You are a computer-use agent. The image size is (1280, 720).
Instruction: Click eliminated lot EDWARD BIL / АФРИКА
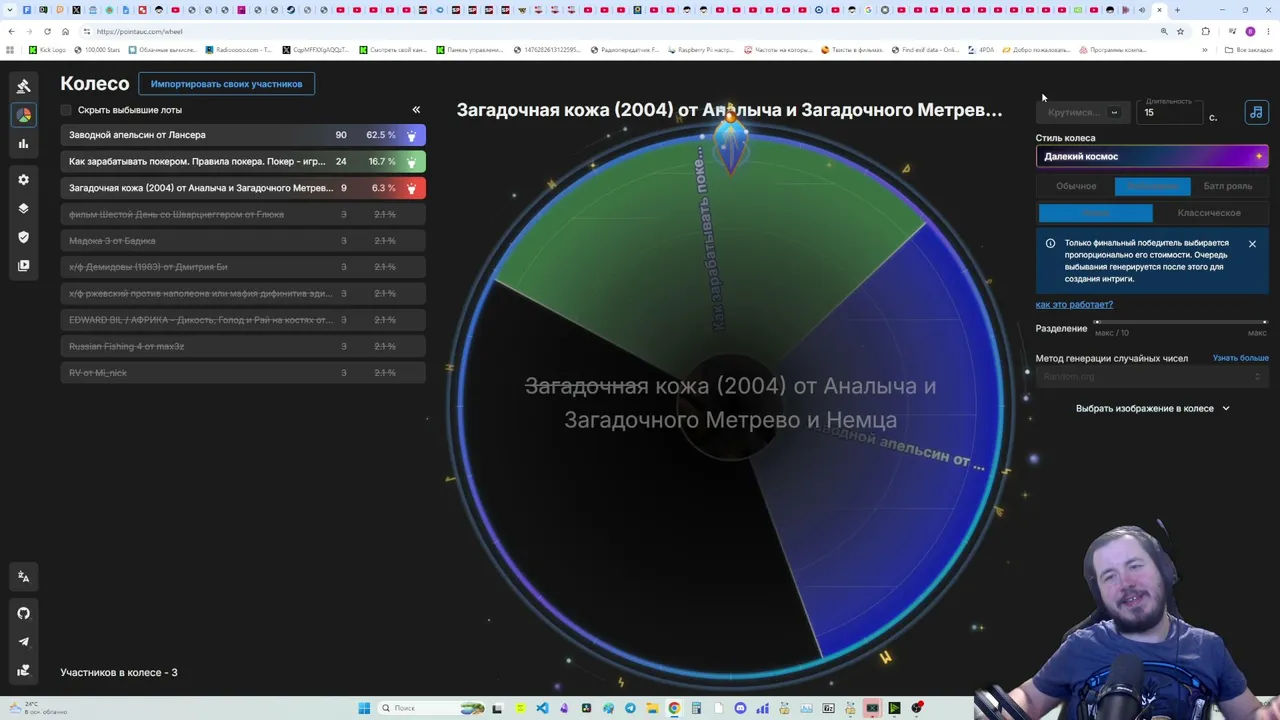pyautogui.click(x=243, y=320)
